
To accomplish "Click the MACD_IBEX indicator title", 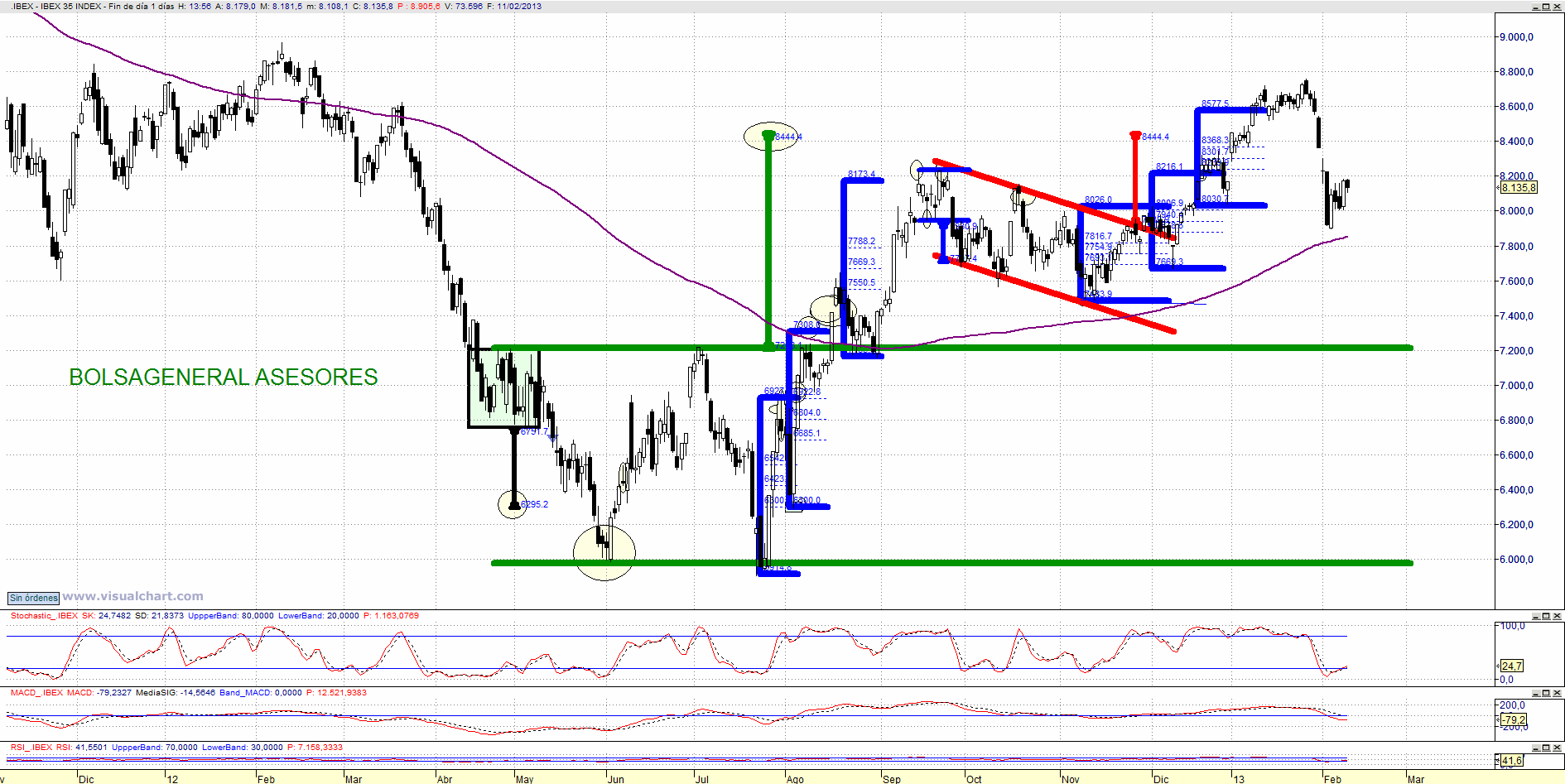I will (36, 693).
